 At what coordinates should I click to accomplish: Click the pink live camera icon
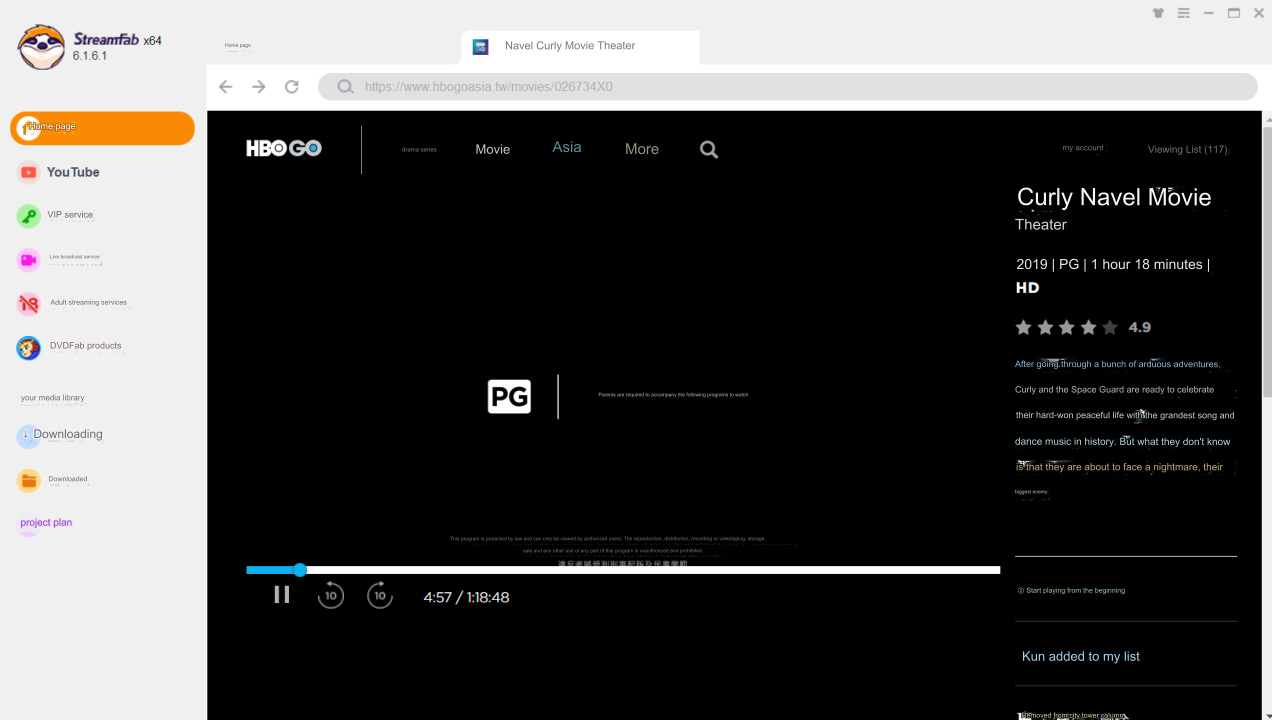[x=29, y=260]
